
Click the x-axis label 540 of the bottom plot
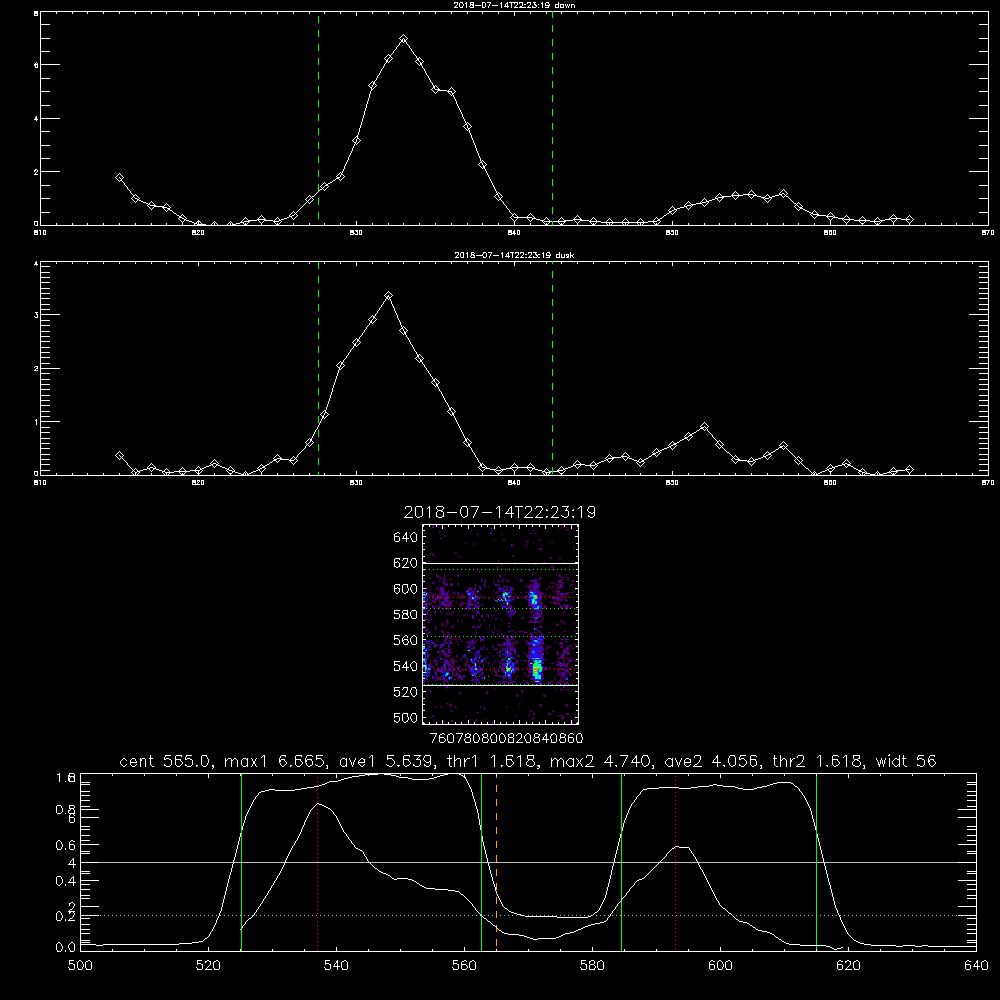[x=336, y=966]
